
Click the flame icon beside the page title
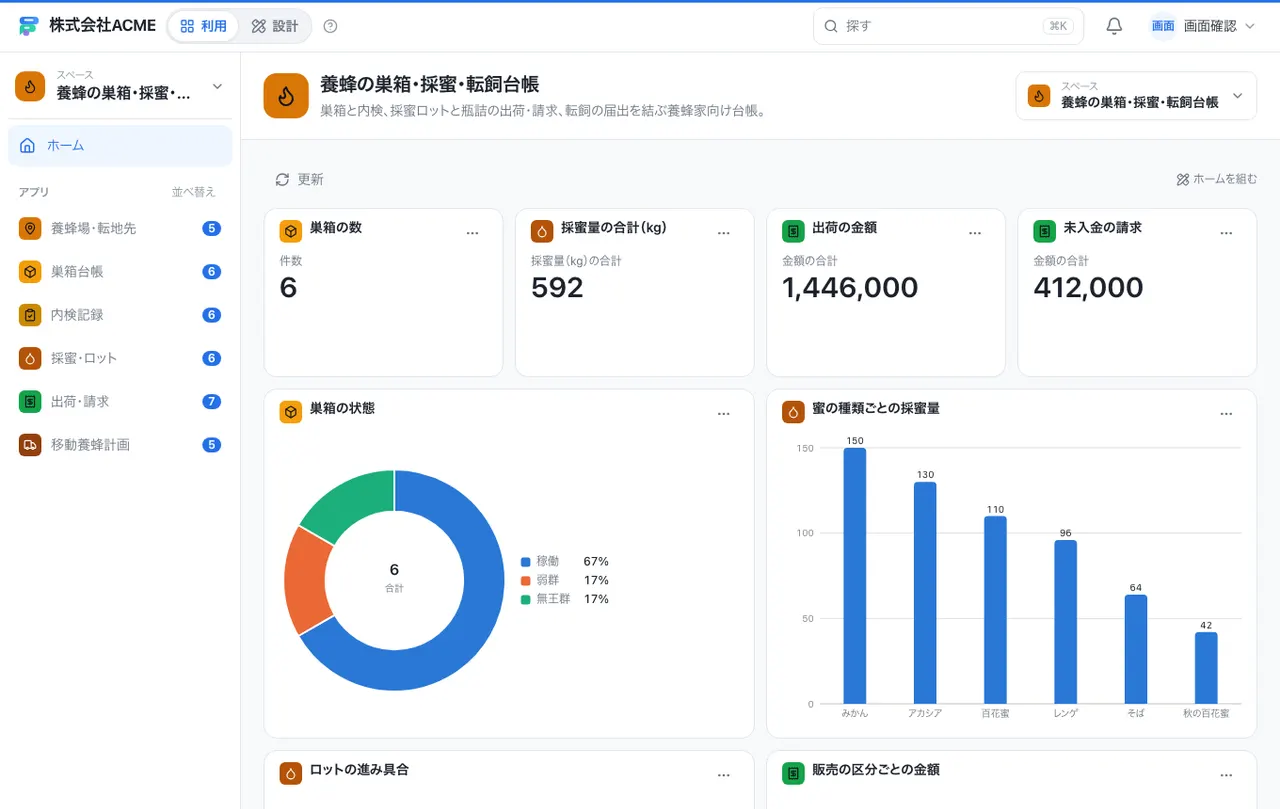coord(286,96)
